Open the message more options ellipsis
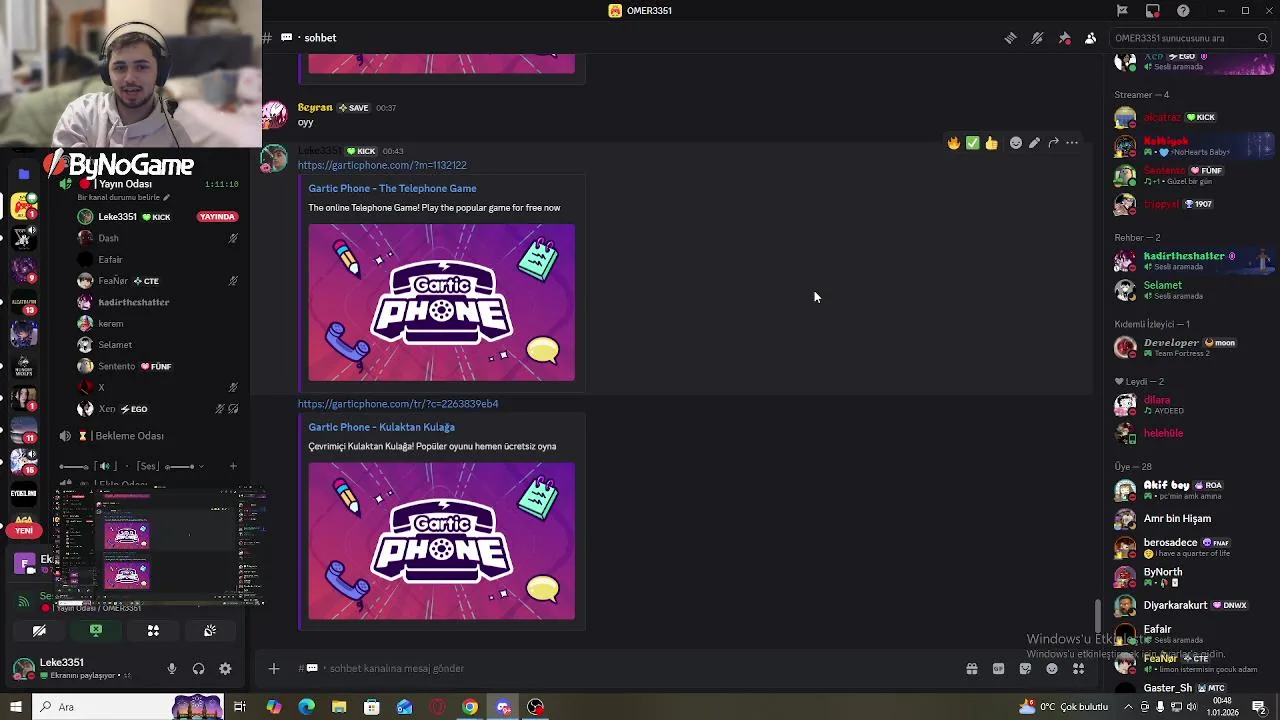The height and width of the screenshot is (720, 1280). tap(1072, 143)
